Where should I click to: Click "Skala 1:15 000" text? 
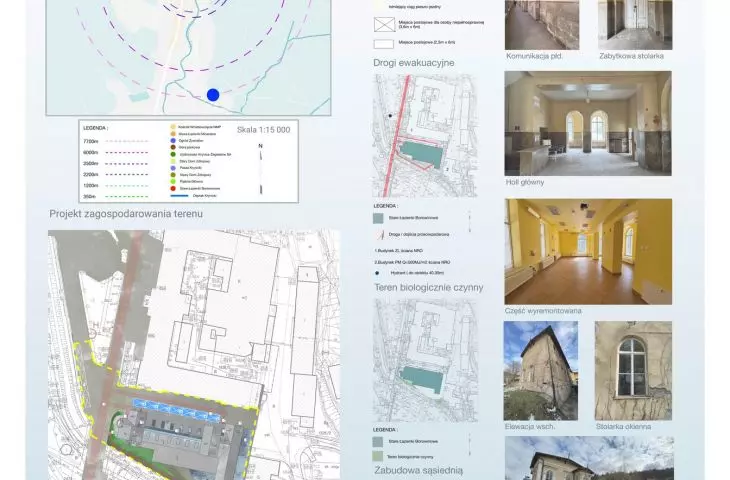pyautogui.click(x=264, y=130)
